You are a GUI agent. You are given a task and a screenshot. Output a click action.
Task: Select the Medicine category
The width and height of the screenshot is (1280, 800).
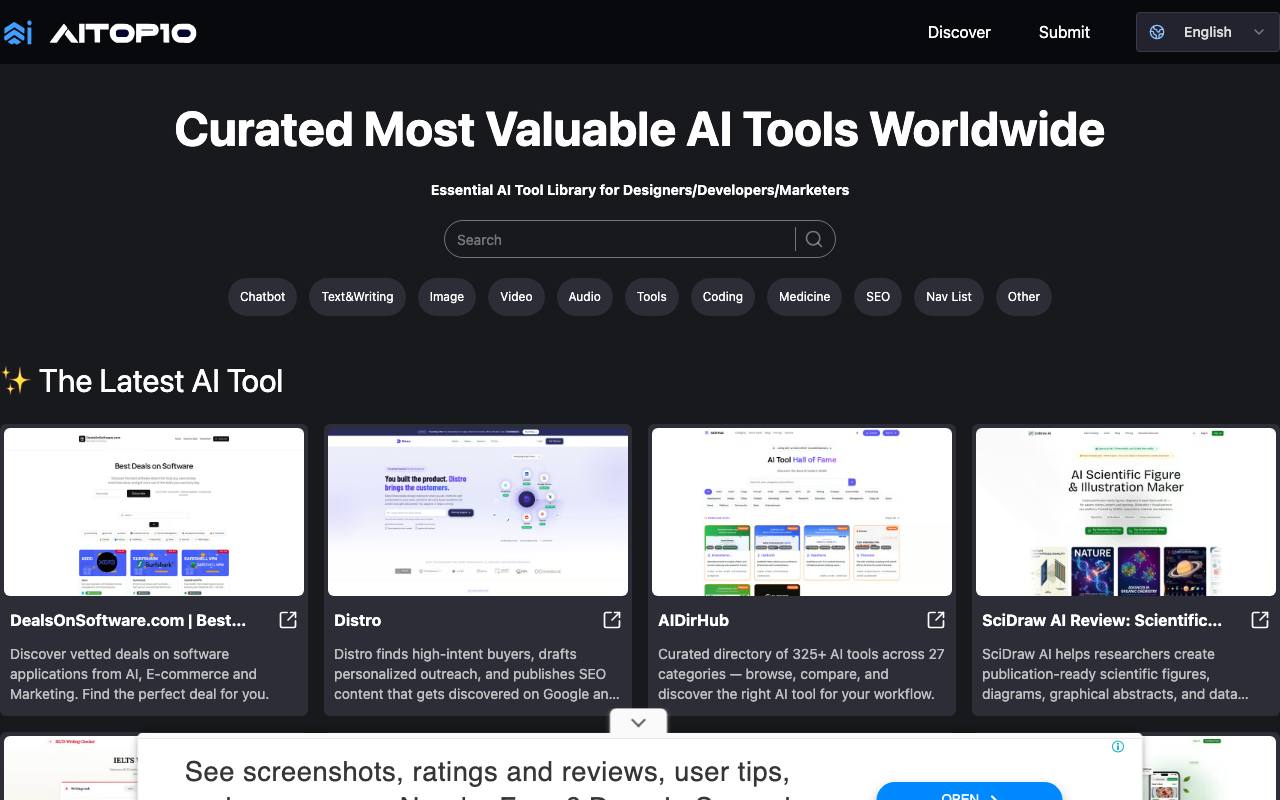805,297
